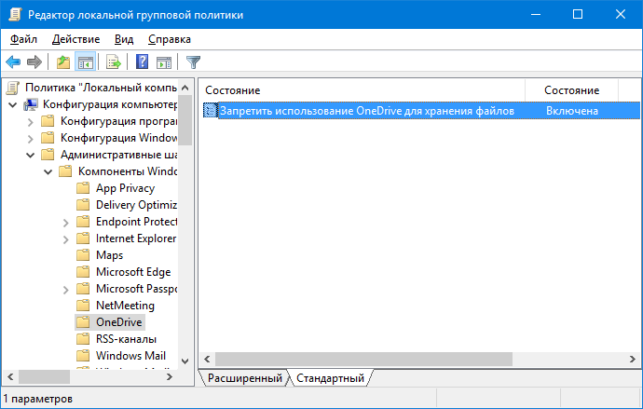
Task: Select the Microsoft Edge folder
Action: 133,272
